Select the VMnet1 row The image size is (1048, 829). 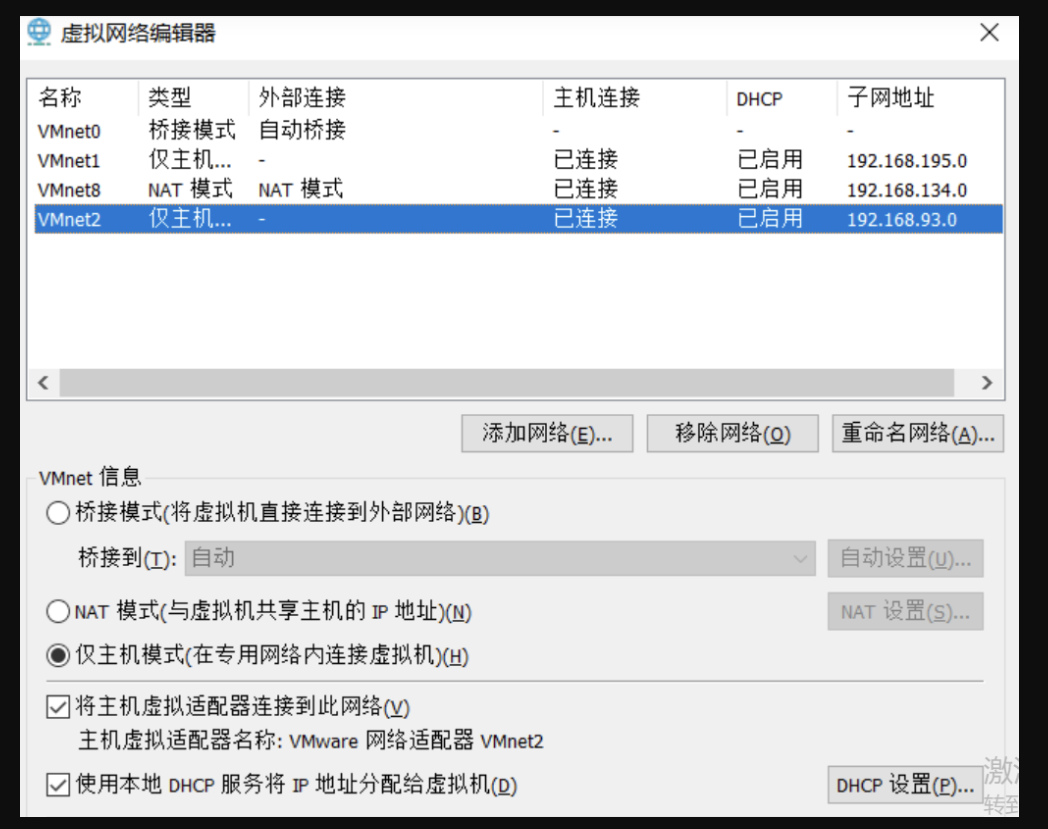[x=518, y=160]
